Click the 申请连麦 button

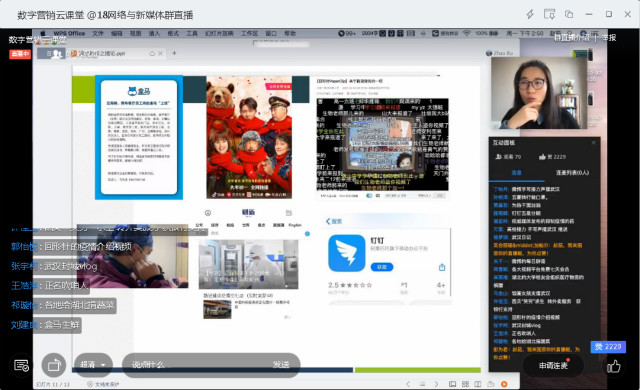pyautogui.click(x=553, y=366)
